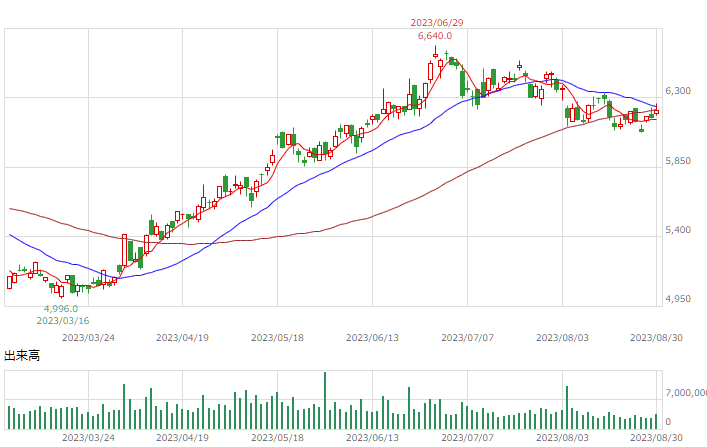Click the 5,850 price level label

(x=678, y=161)
